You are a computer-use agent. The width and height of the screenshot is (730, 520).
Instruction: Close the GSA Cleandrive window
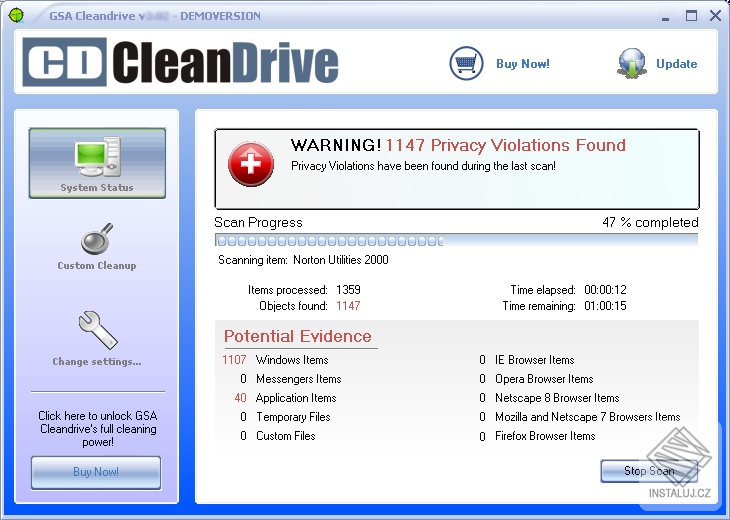point(716,16)
